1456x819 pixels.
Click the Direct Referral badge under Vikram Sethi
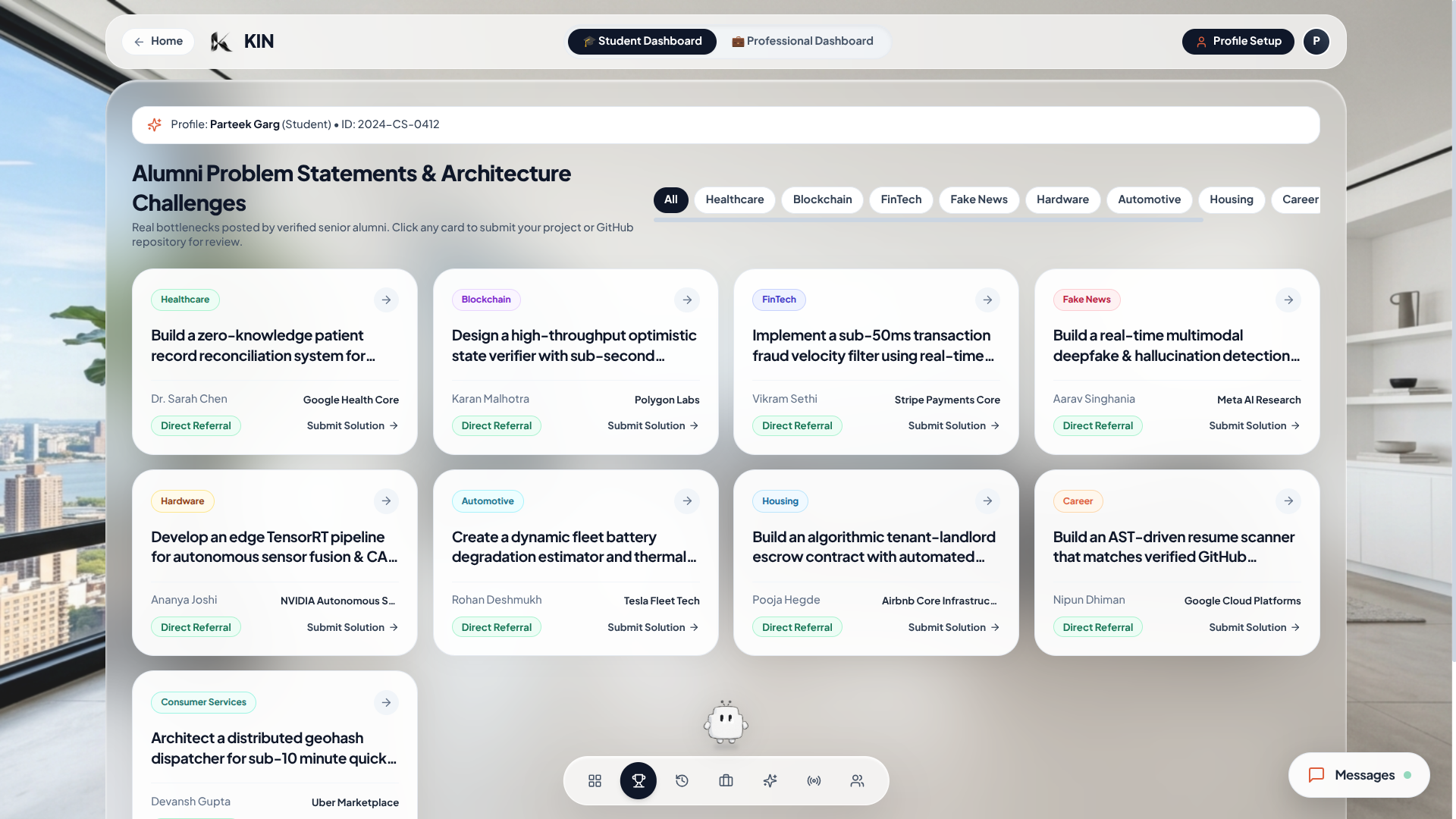pos(797,426)
